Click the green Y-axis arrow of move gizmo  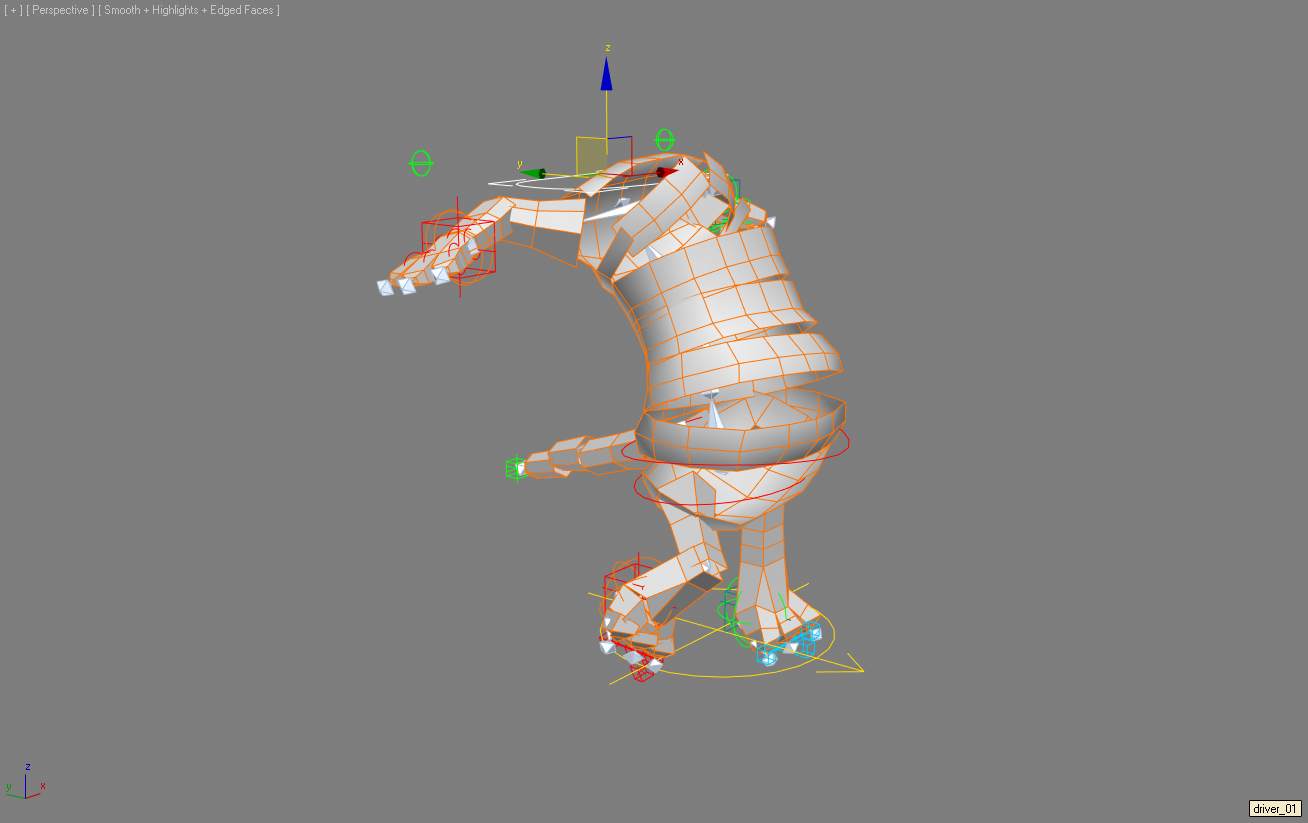[535, 173]
